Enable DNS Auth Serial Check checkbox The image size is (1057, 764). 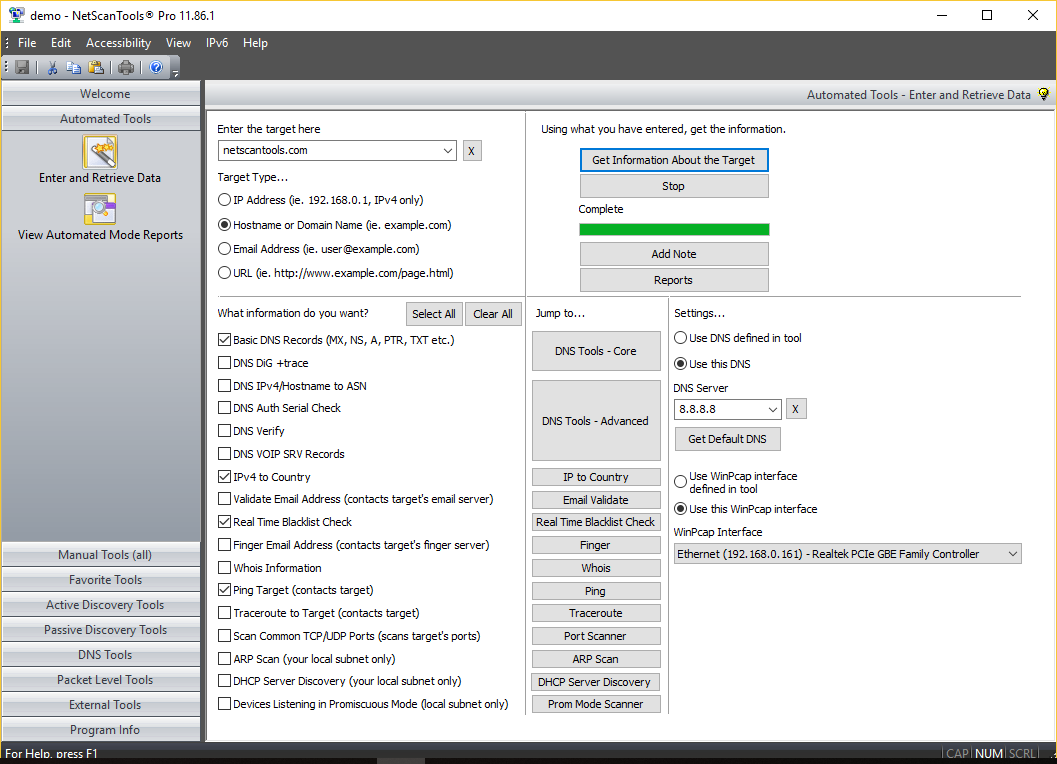[x=224, y=409]
